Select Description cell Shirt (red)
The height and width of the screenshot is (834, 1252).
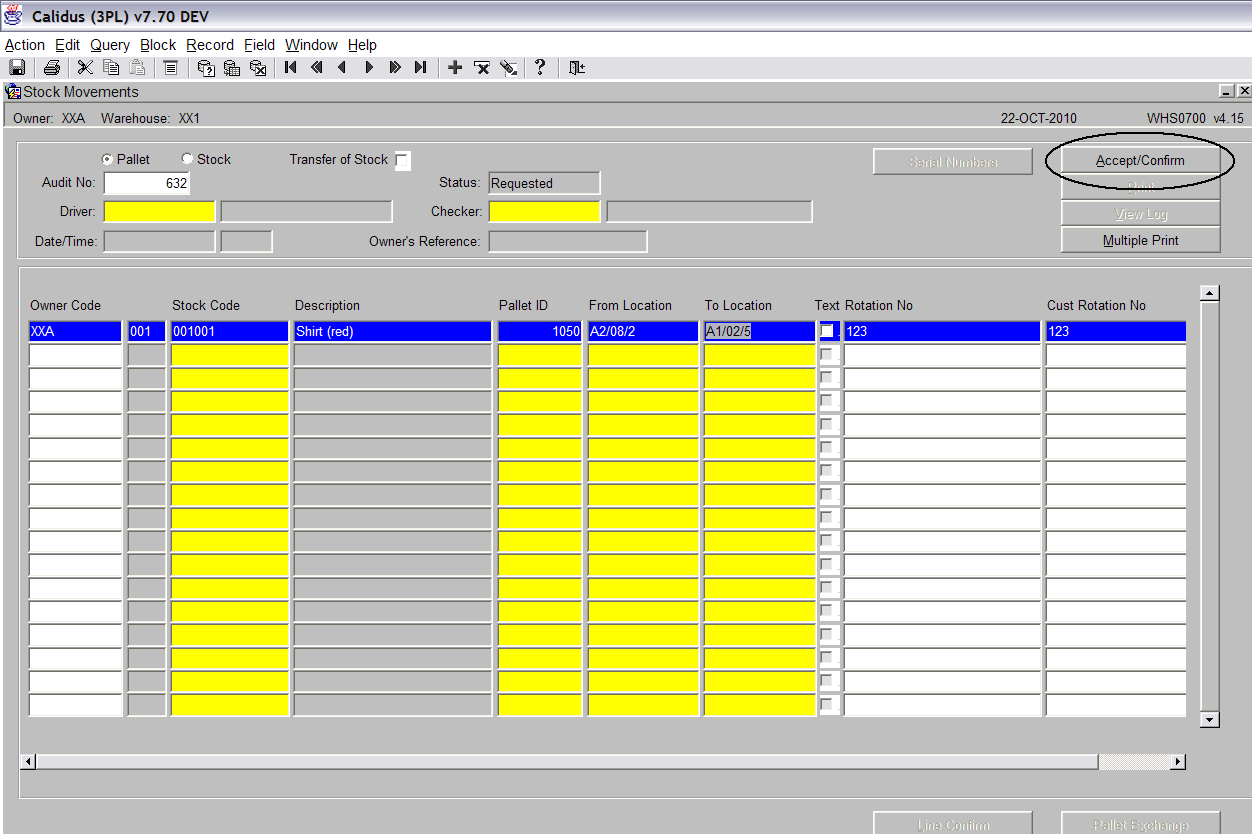pos(392,331)
